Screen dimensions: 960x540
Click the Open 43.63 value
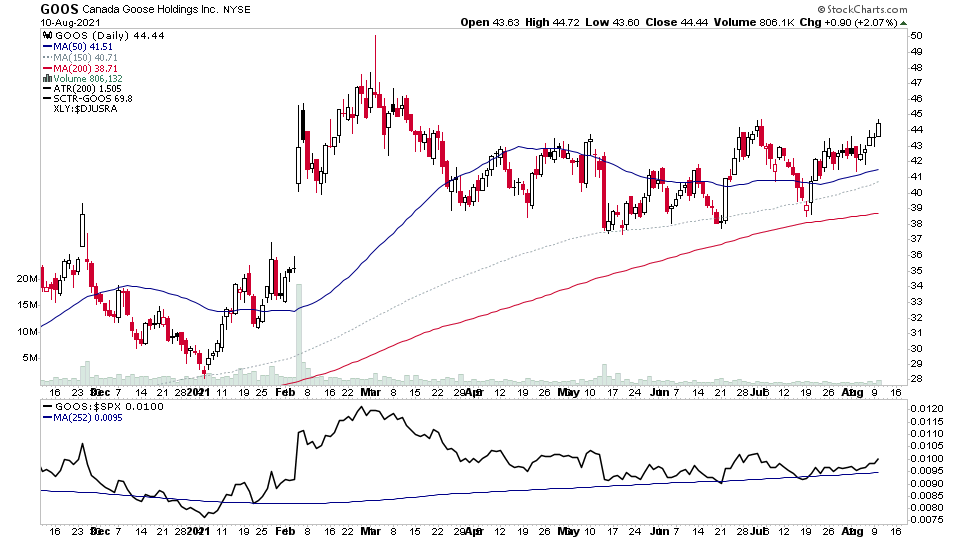[x=490, y=22]
